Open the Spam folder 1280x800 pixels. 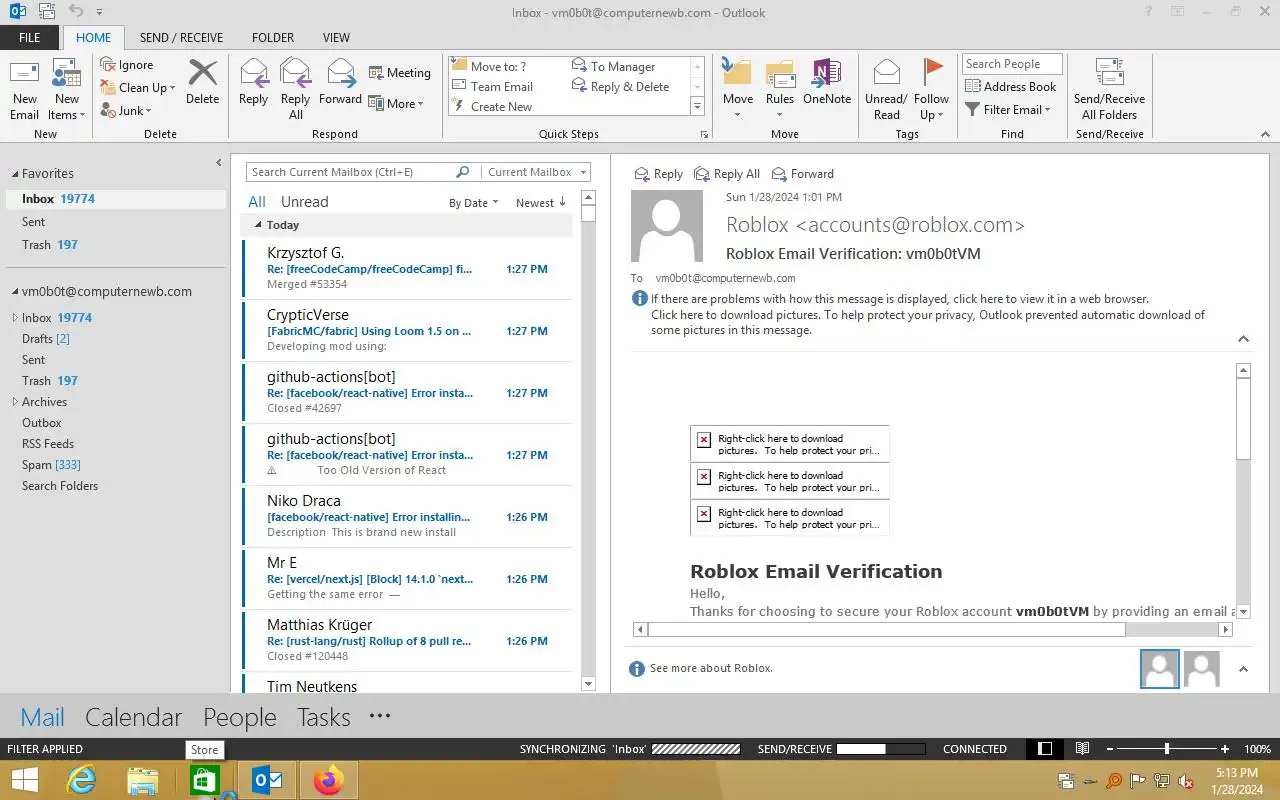click(51, 465)
